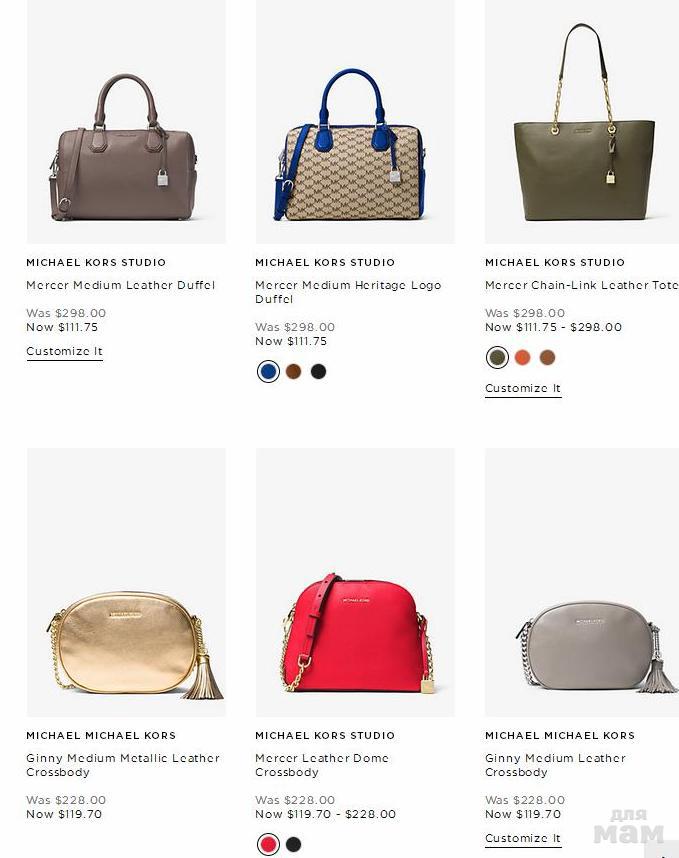Screen dimensions: 679x858
Task: View the gold metallic crossbody image
Action: point(126,582)
